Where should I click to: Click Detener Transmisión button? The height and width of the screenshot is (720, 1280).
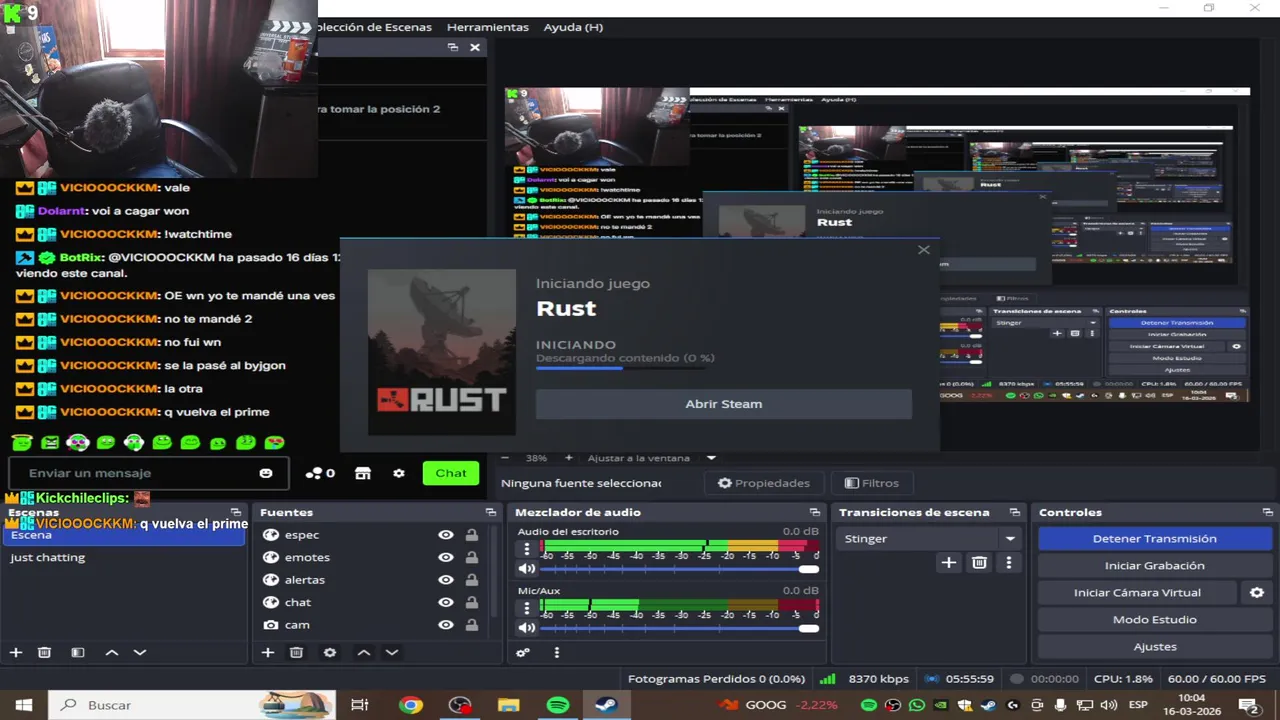pyautogui.click(x=1155, y=538)
